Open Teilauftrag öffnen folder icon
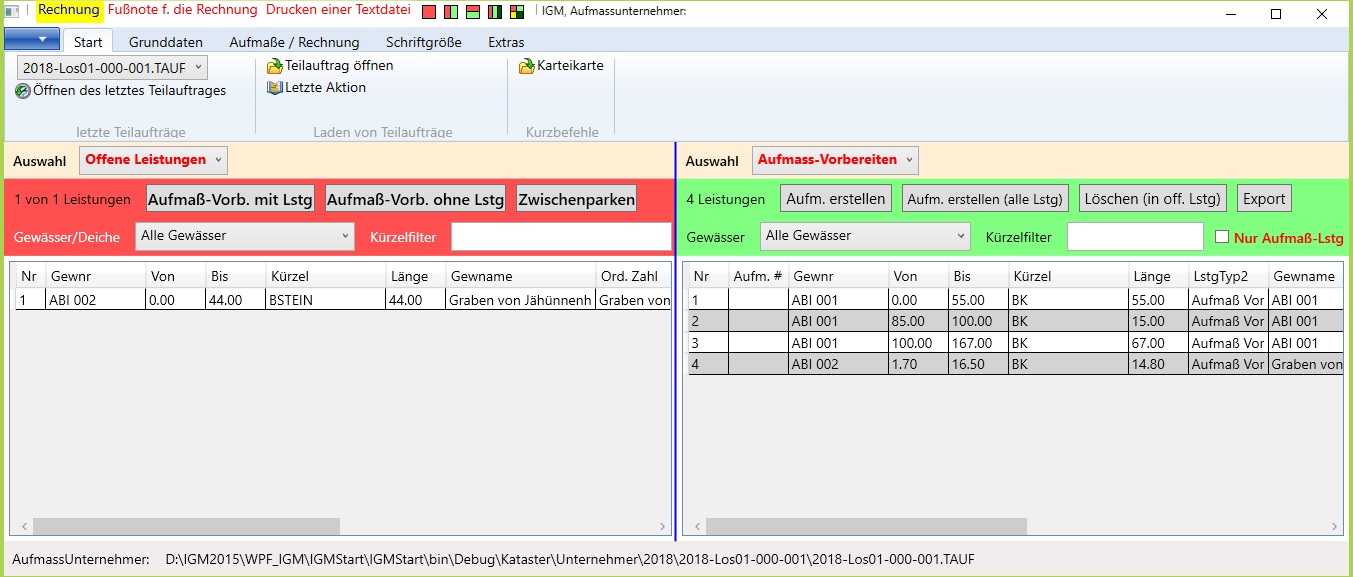The image size is (1353, 577). coord(275,66)
